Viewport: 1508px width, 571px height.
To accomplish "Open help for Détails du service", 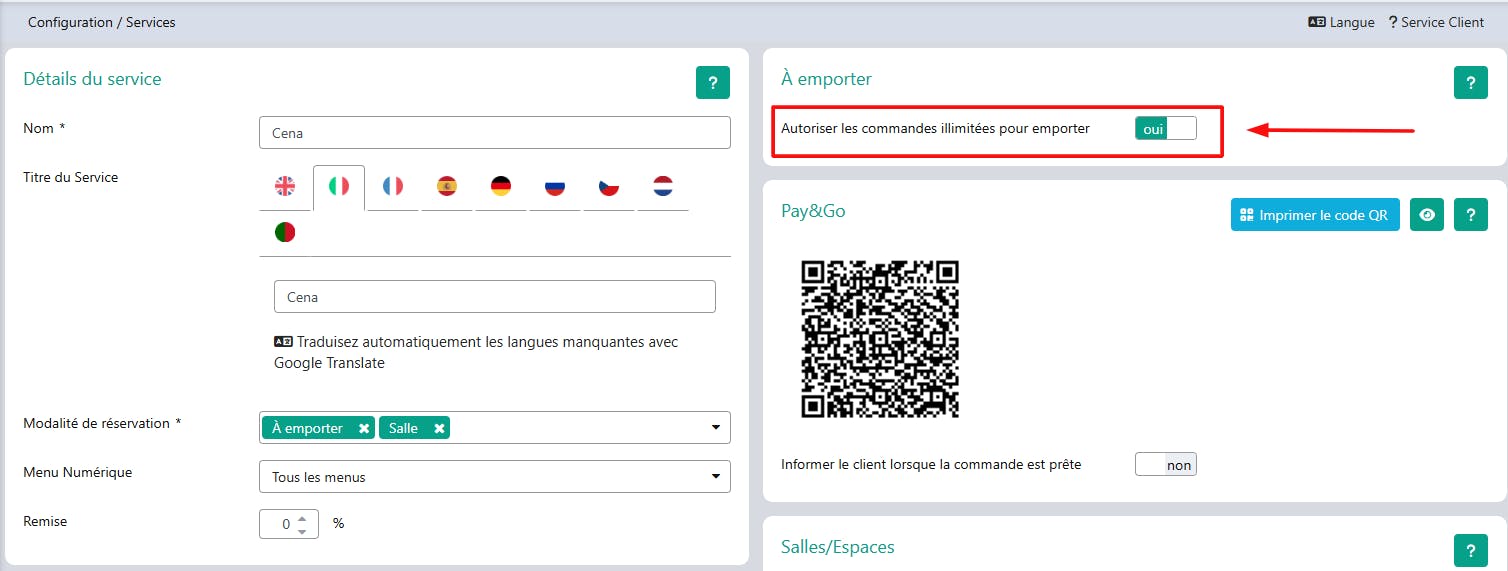I will (713, 82).
